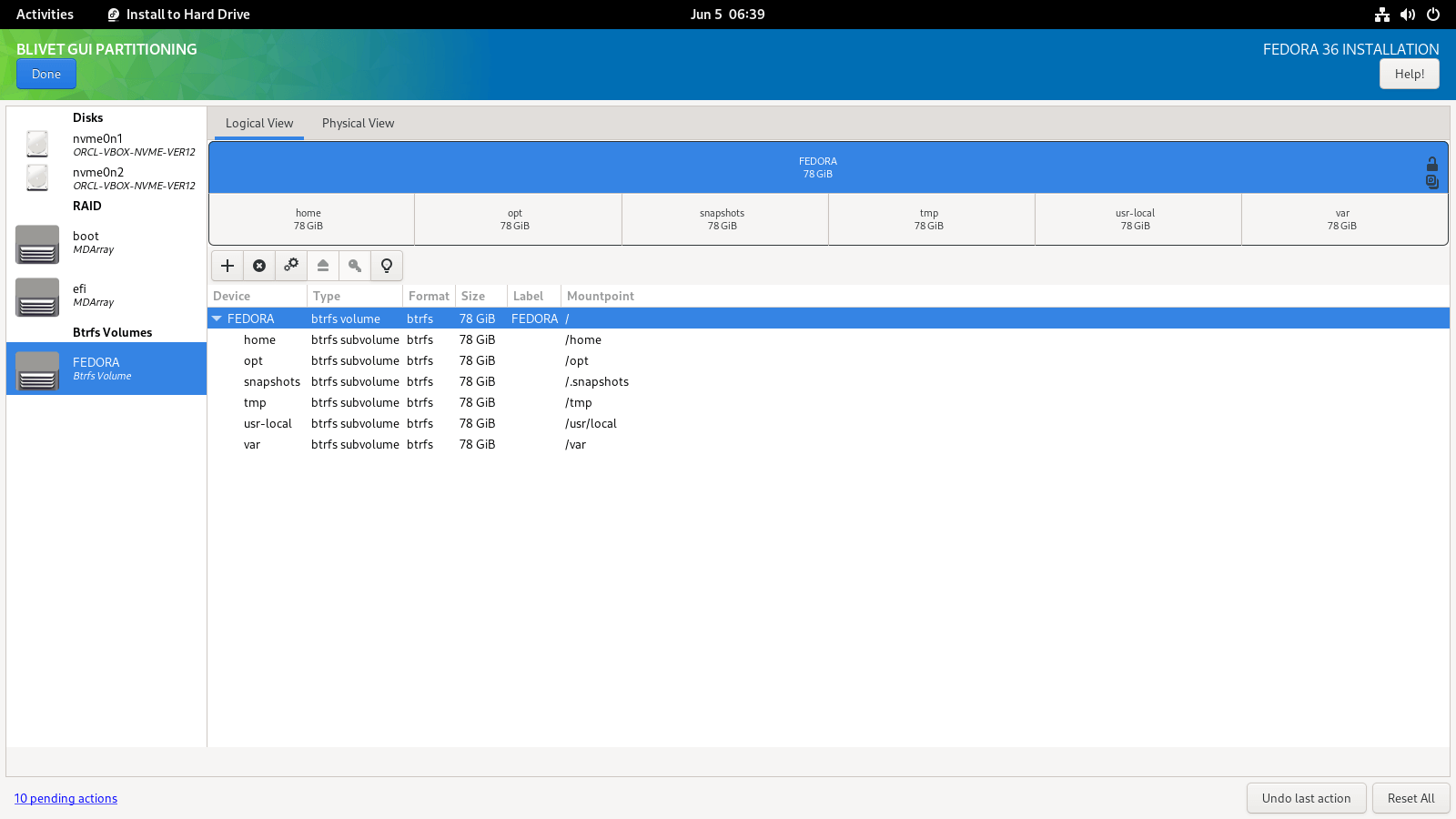Select the efi MDArray RAID icon
The height and width of the screenshot is (819, 1456).
pyautogui.click(x=37, y=298)
